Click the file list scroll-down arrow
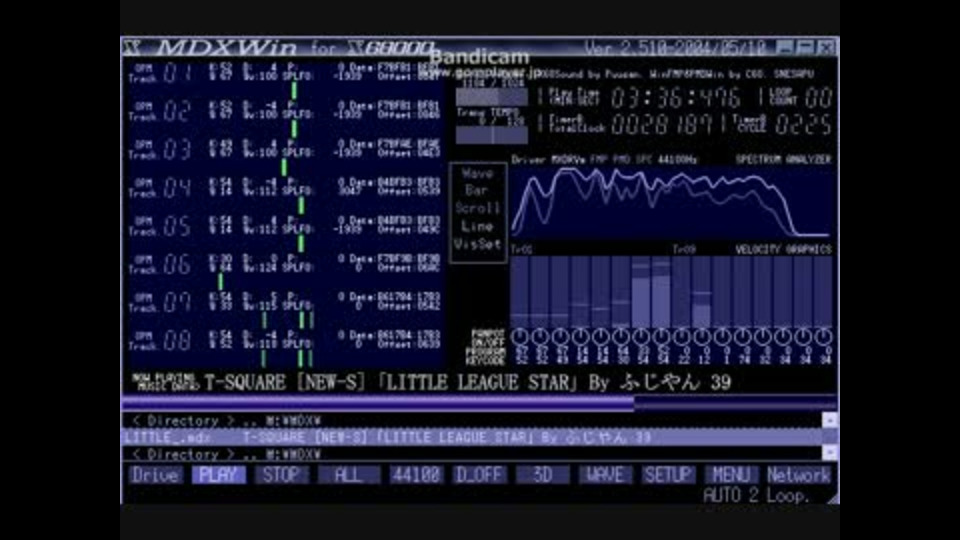Screen dimensions: 960x540 (830, 453)
